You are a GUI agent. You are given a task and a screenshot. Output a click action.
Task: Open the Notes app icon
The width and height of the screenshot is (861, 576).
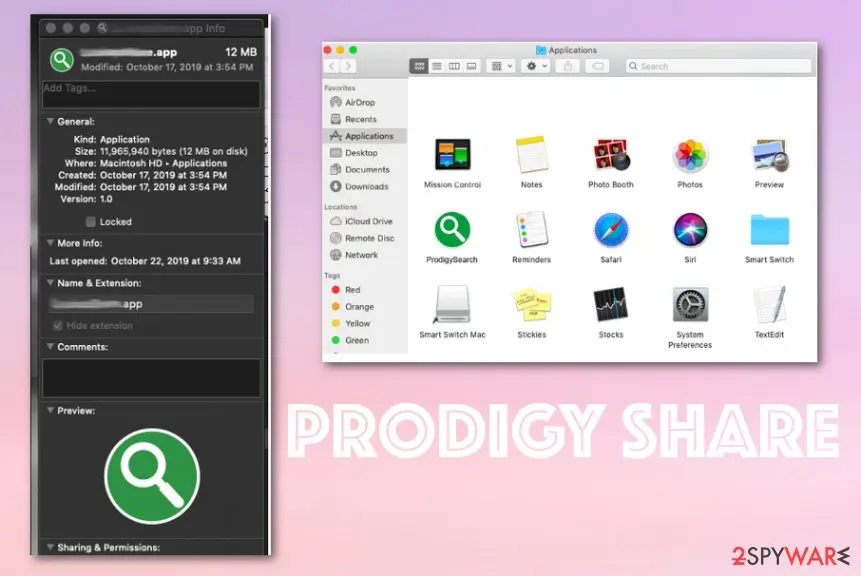point(532,154)
